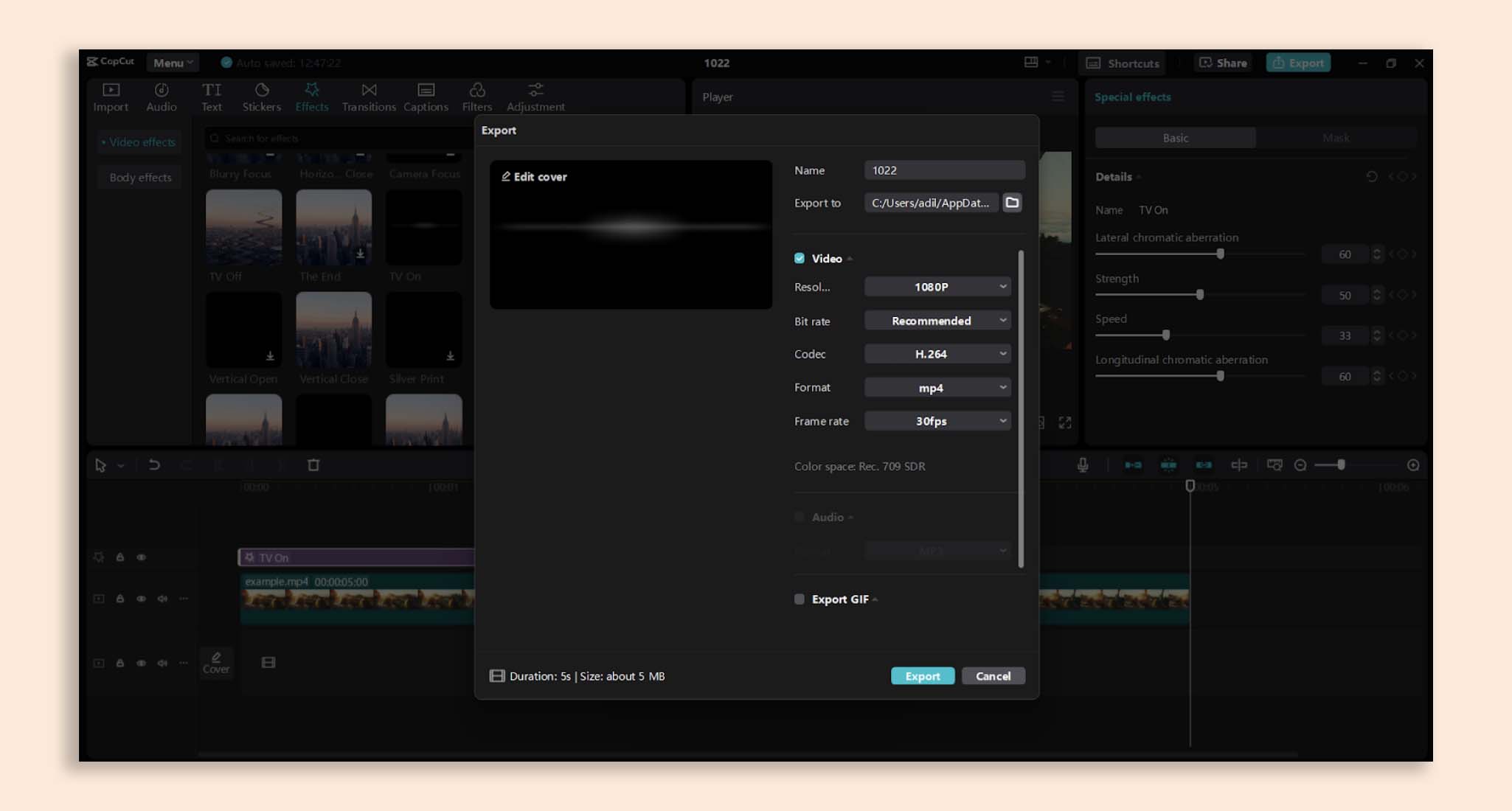The height and width of the screenshot is (811, 1512).
Task: Click the Transitions tool icon
Action: 368,96
